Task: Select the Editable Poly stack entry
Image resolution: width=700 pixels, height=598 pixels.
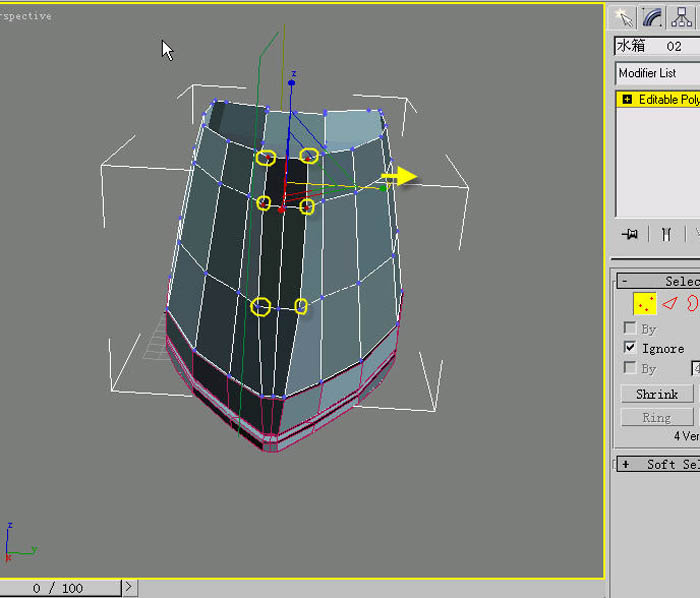Action: point(658,100)
